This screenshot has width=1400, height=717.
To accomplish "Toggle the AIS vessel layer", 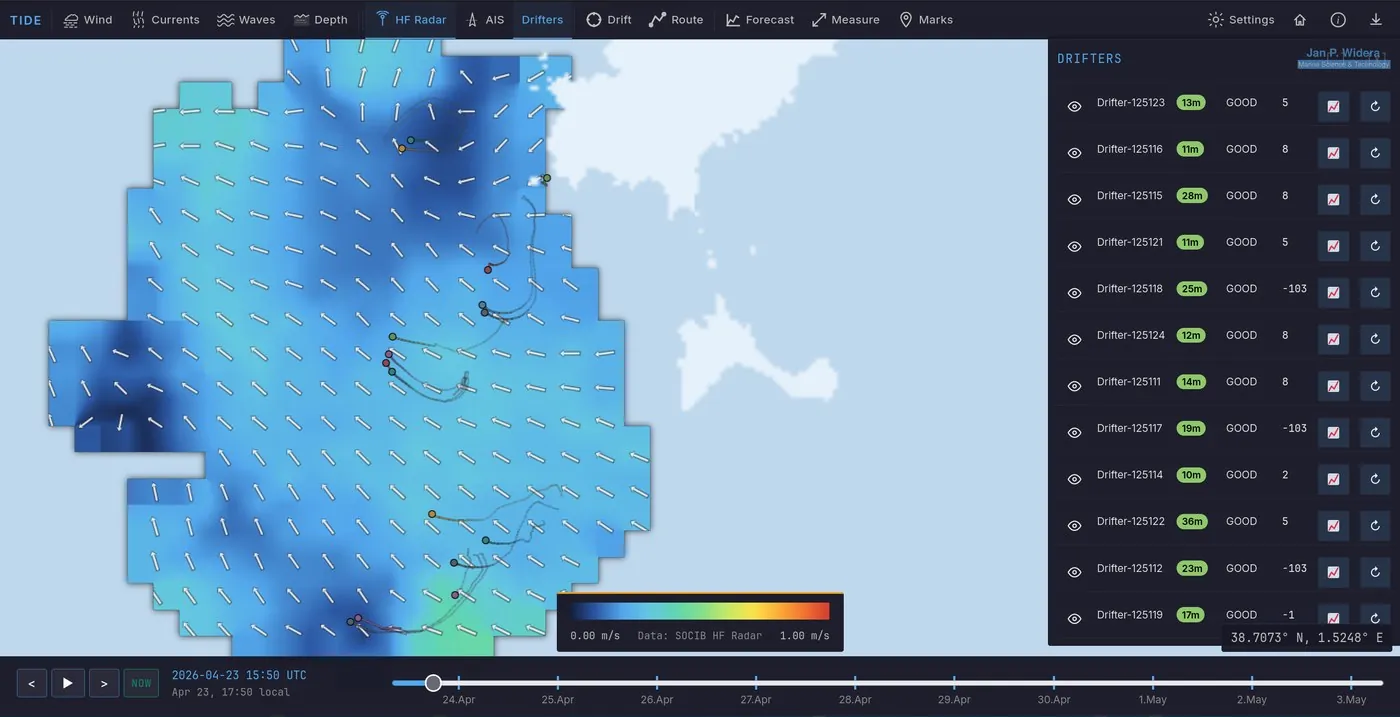I will tap(485, 19).
